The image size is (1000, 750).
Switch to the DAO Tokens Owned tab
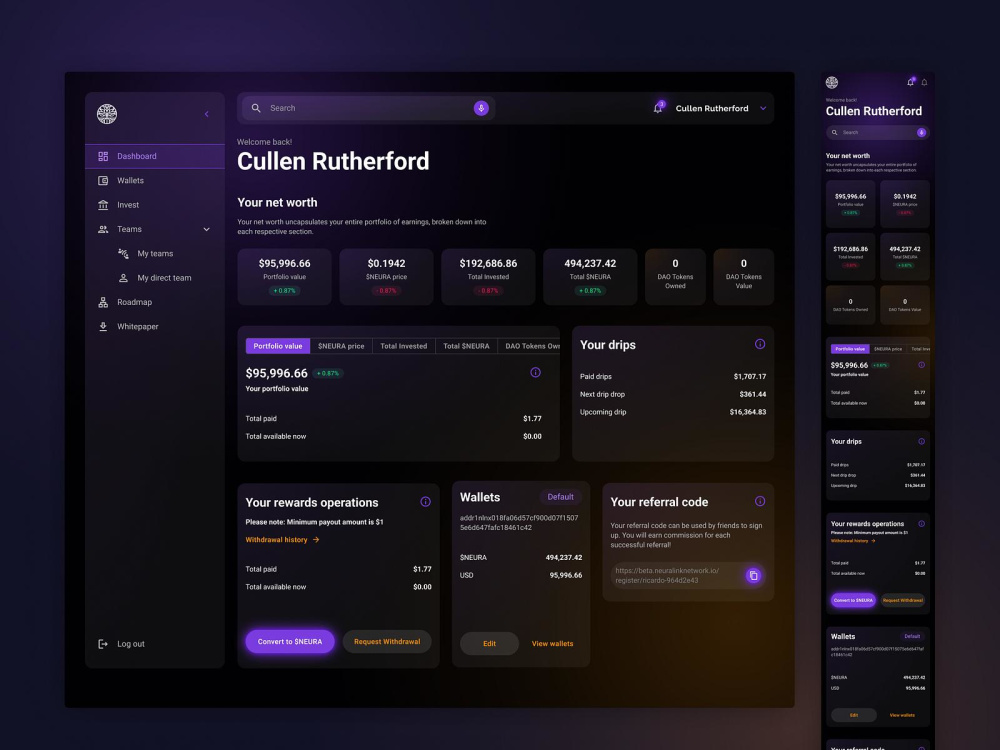click(529, 346)
